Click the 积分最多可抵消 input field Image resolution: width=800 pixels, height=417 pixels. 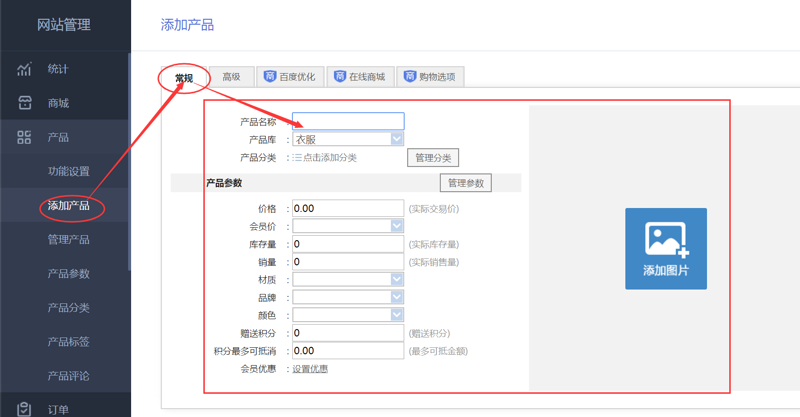tap(348, 351)
